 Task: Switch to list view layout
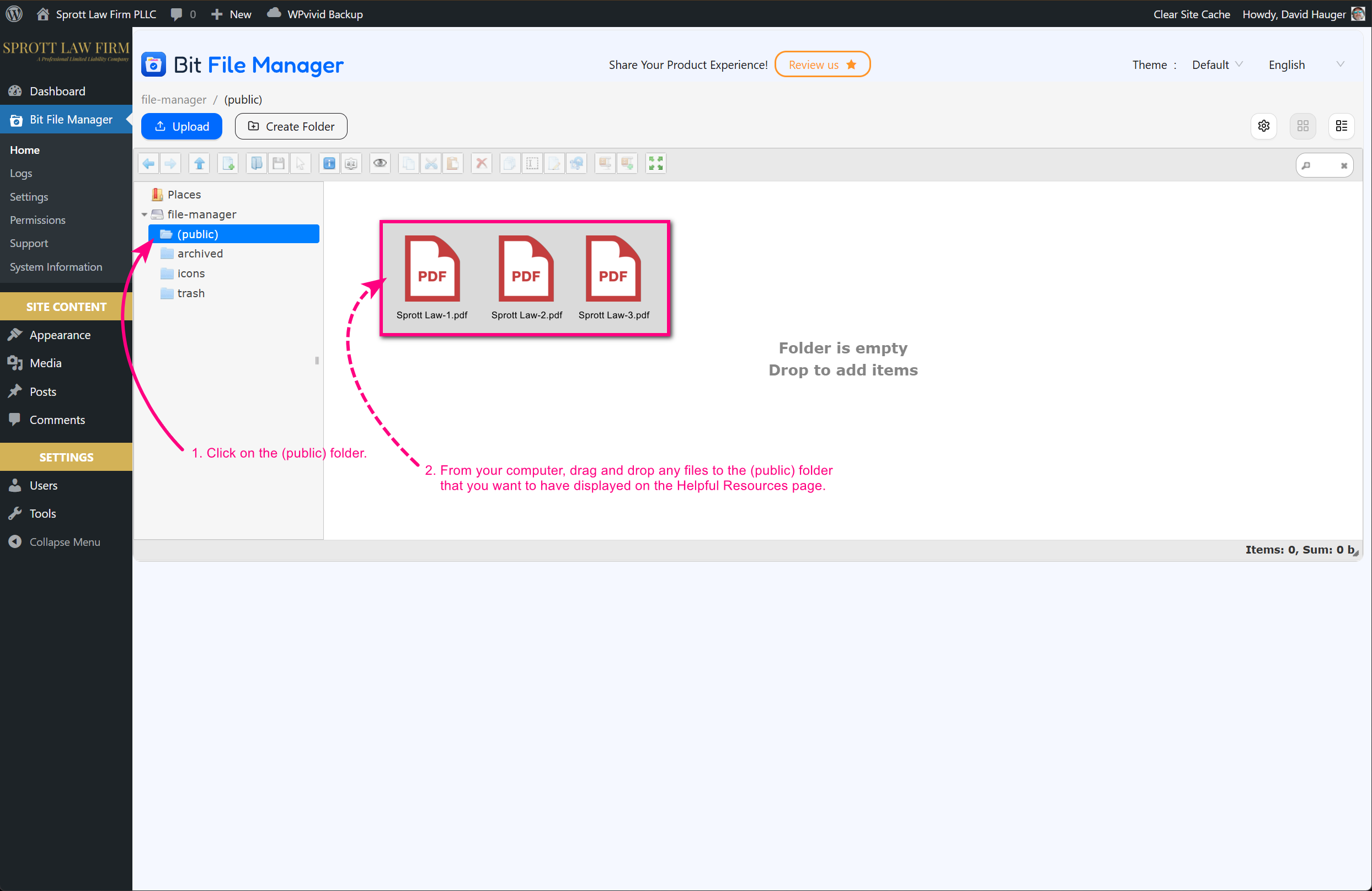[1341, 126]
